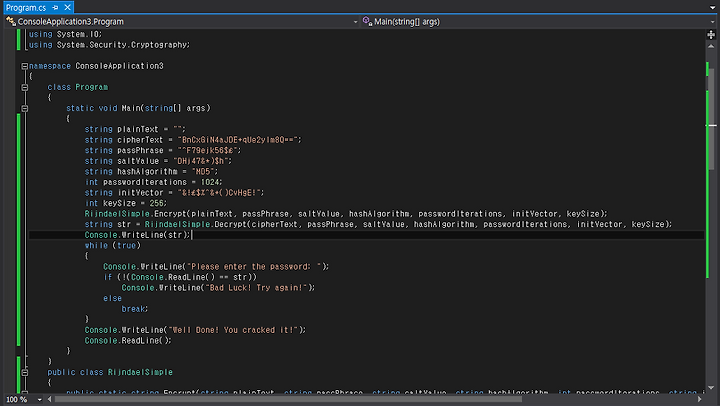Click the method icon beside Main(string[] args)
Viewport: 720px width, 406px height.
(367, 21)
